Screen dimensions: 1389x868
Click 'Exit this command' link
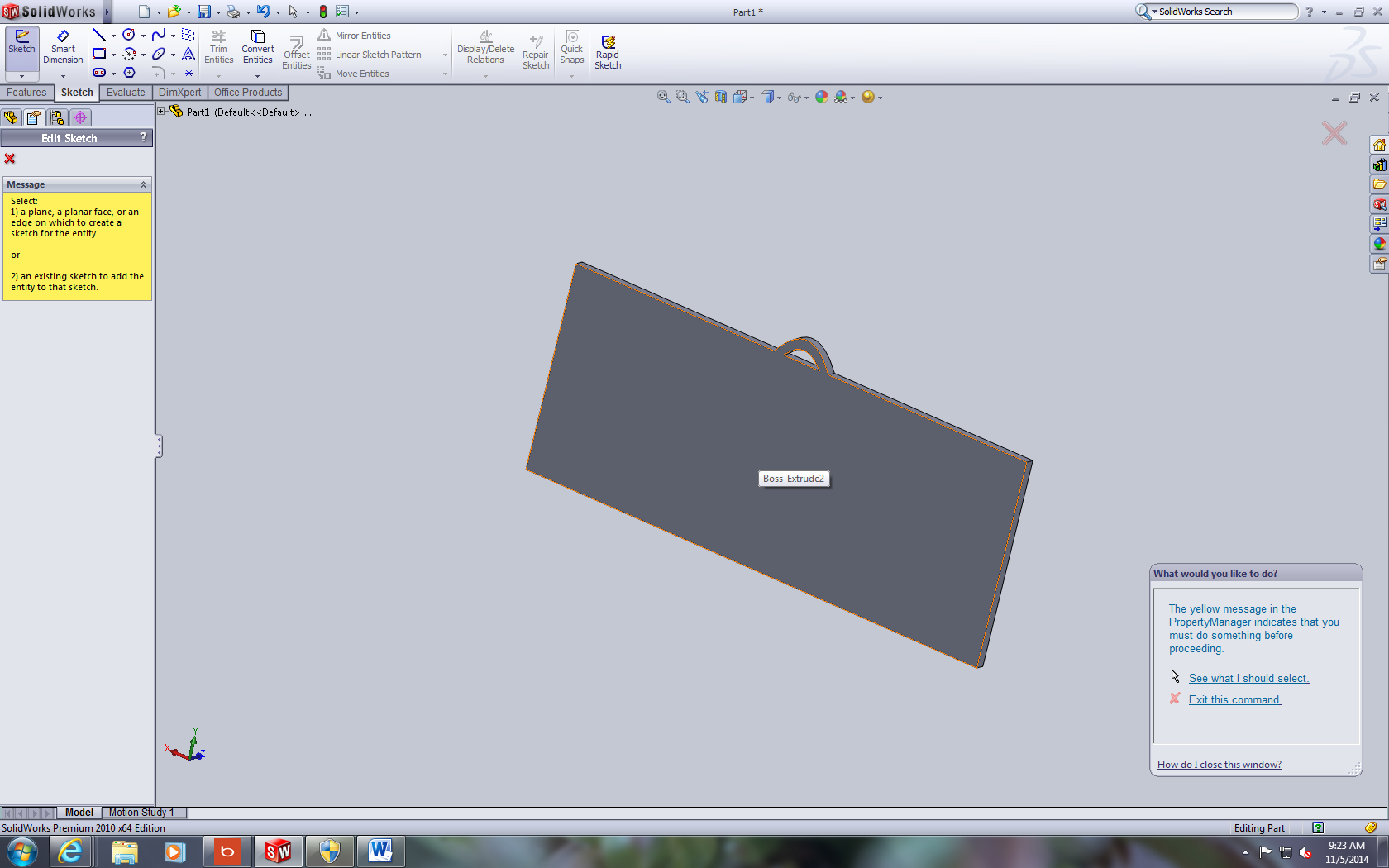click(1235, 699)
